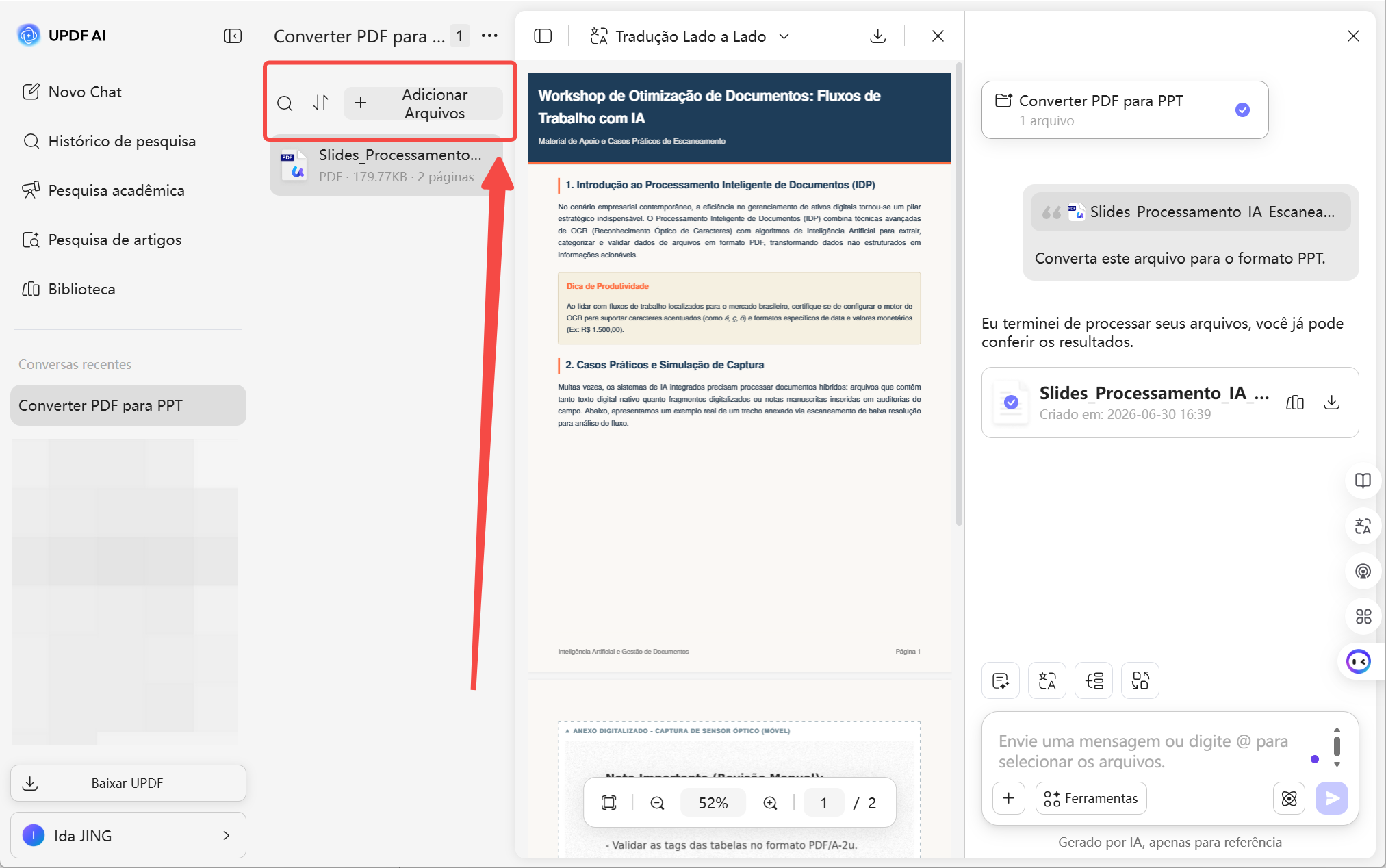Open the three-dots more options menu

point(489,36)
